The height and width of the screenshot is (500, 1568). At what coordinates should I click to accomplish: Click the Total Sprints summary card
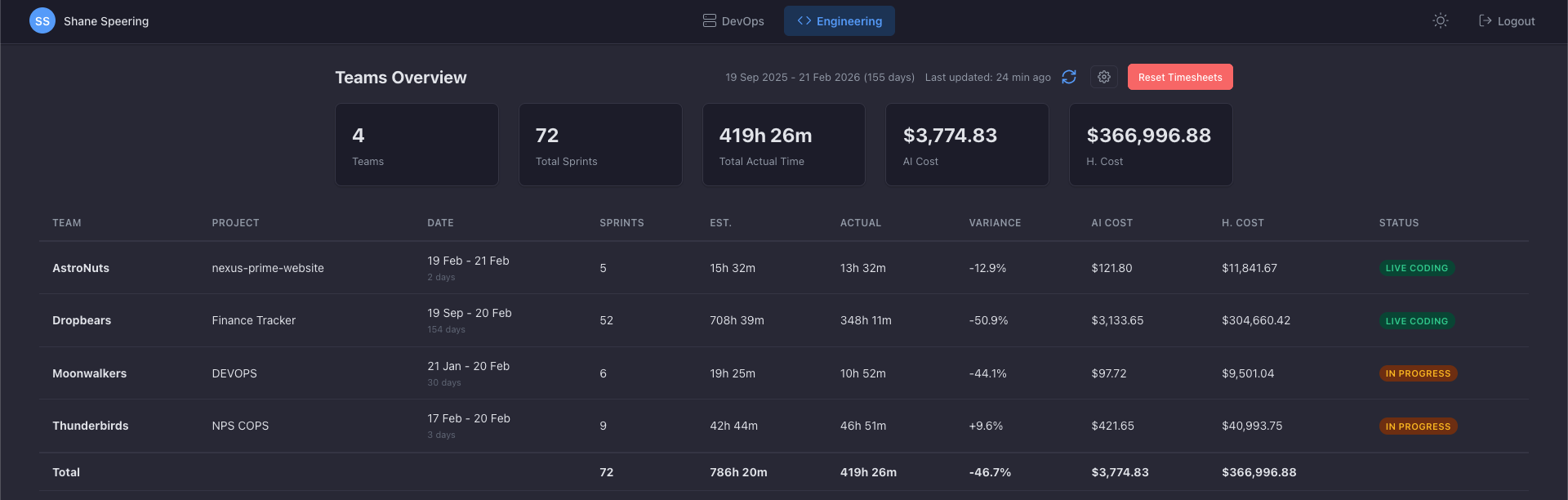click(x=600, y=145)
